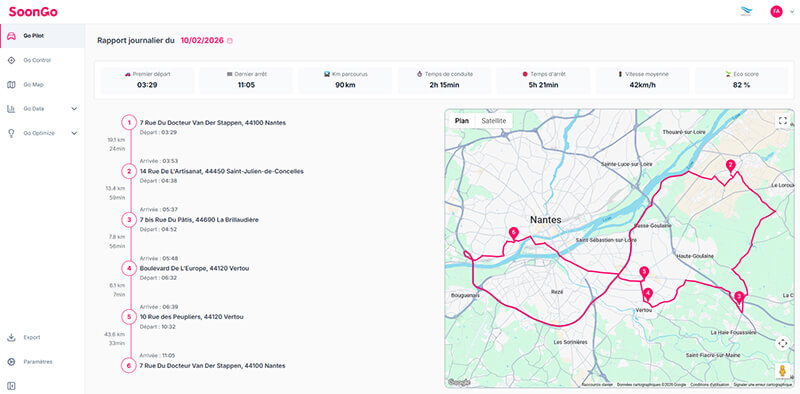Click the Dernier arrêt 11:05 card
This screenshot has width=800, height=394.
[246, 80]
